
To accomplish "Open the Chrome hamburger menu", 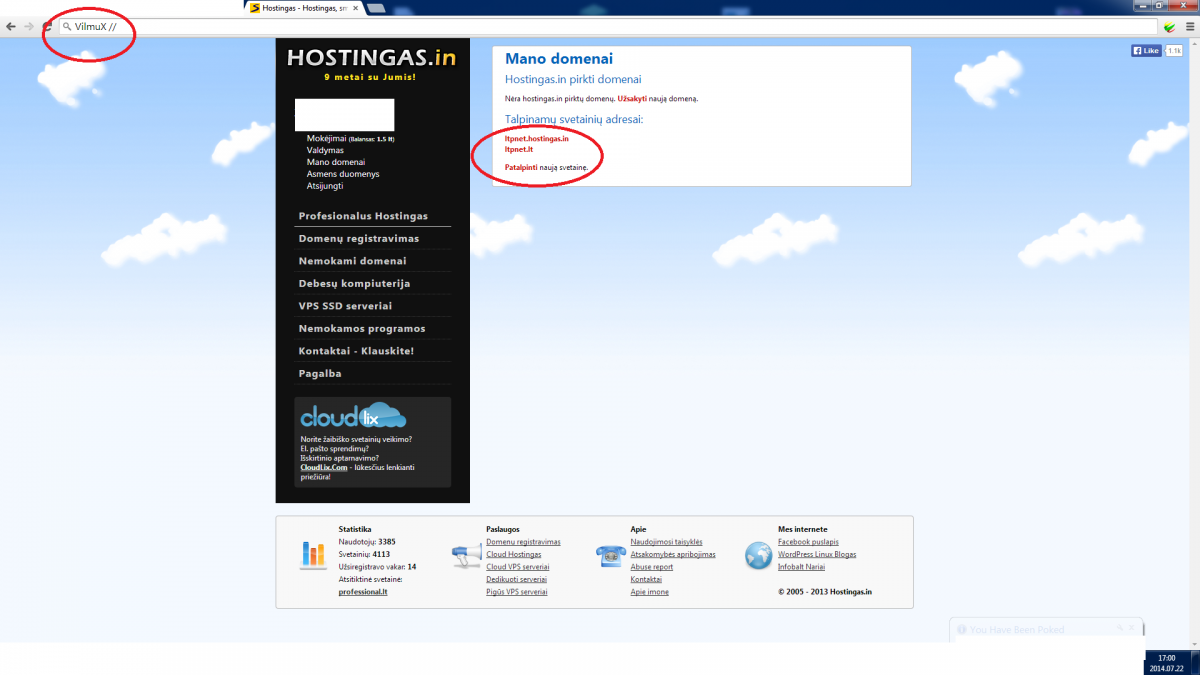I will pos(1190,27).
